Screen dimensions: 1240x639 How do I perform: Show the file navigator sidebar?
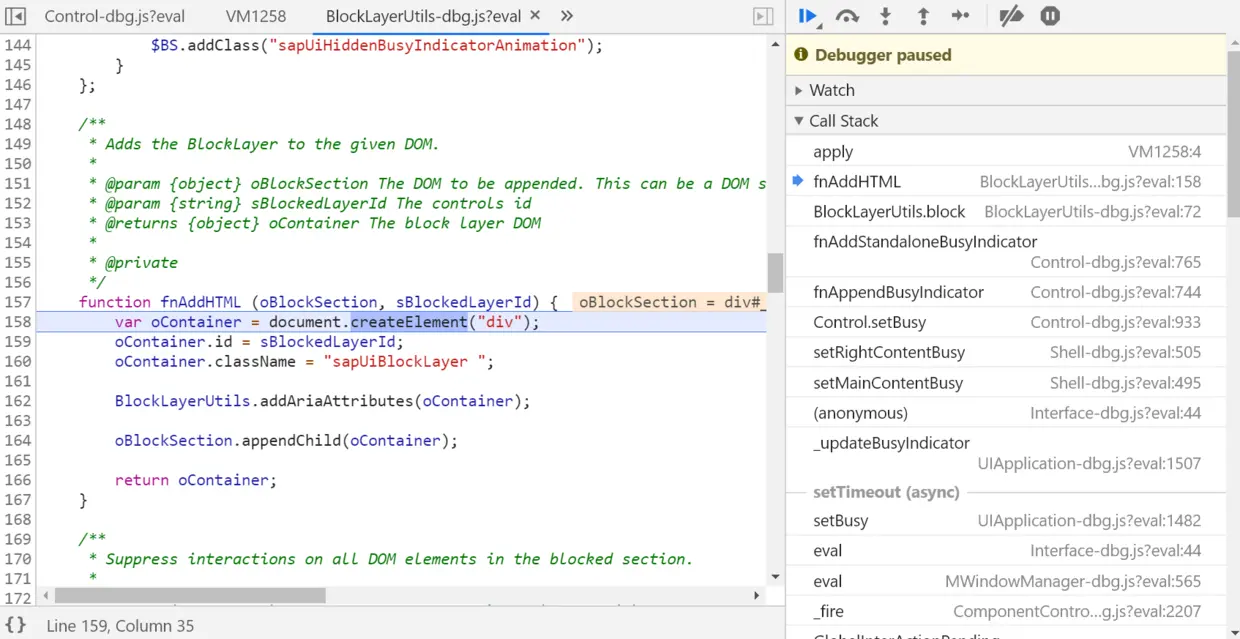(15, 16)
